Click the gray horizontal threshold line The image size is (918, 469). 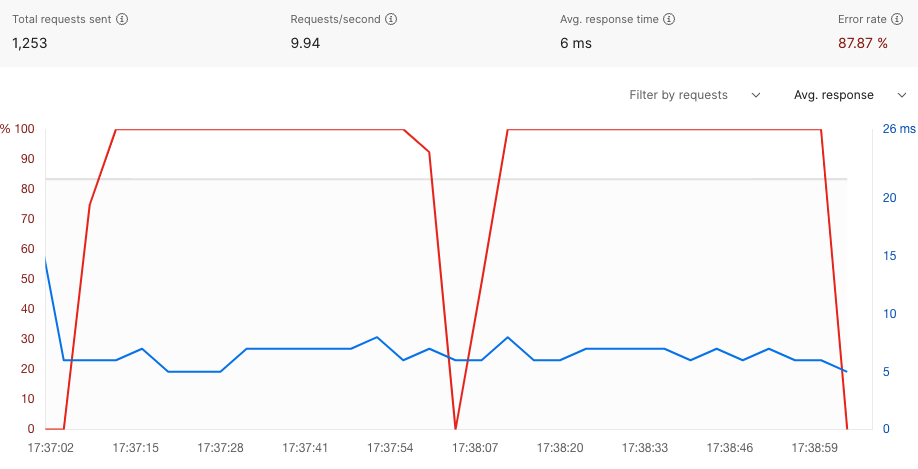[446, 179]
